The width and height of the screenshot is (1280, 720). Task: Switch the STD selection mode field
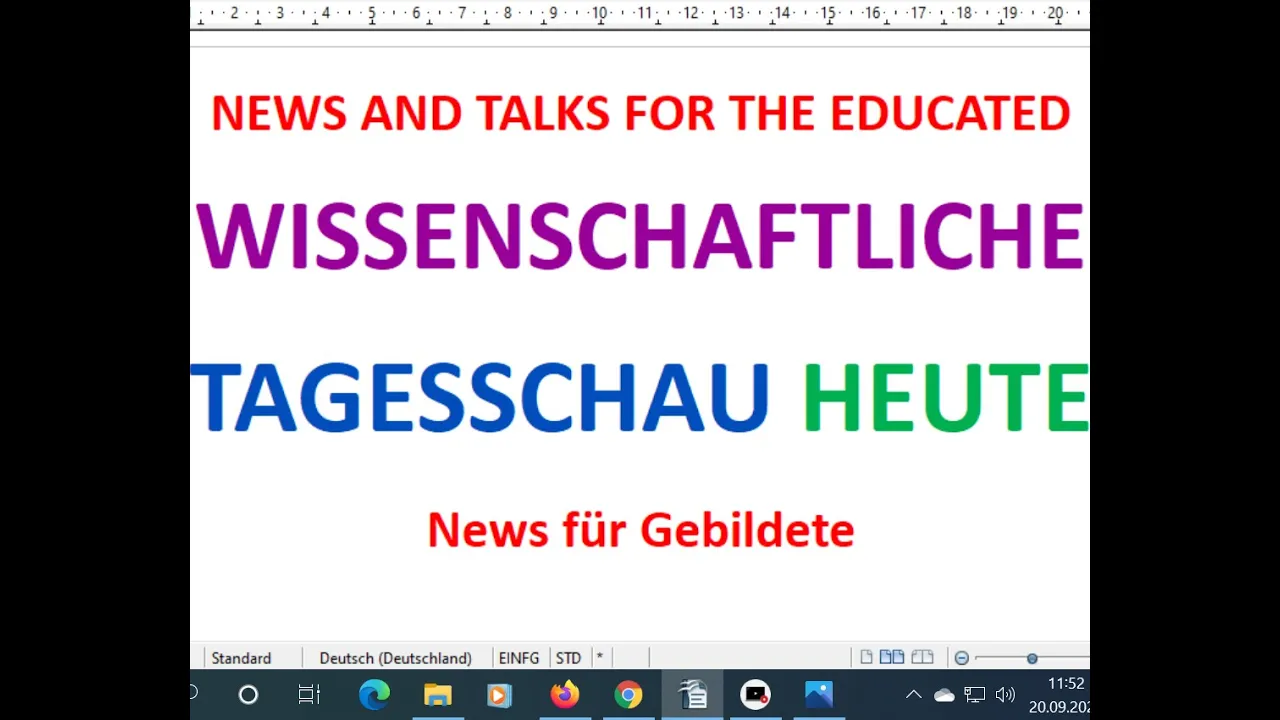coord(569,658)
